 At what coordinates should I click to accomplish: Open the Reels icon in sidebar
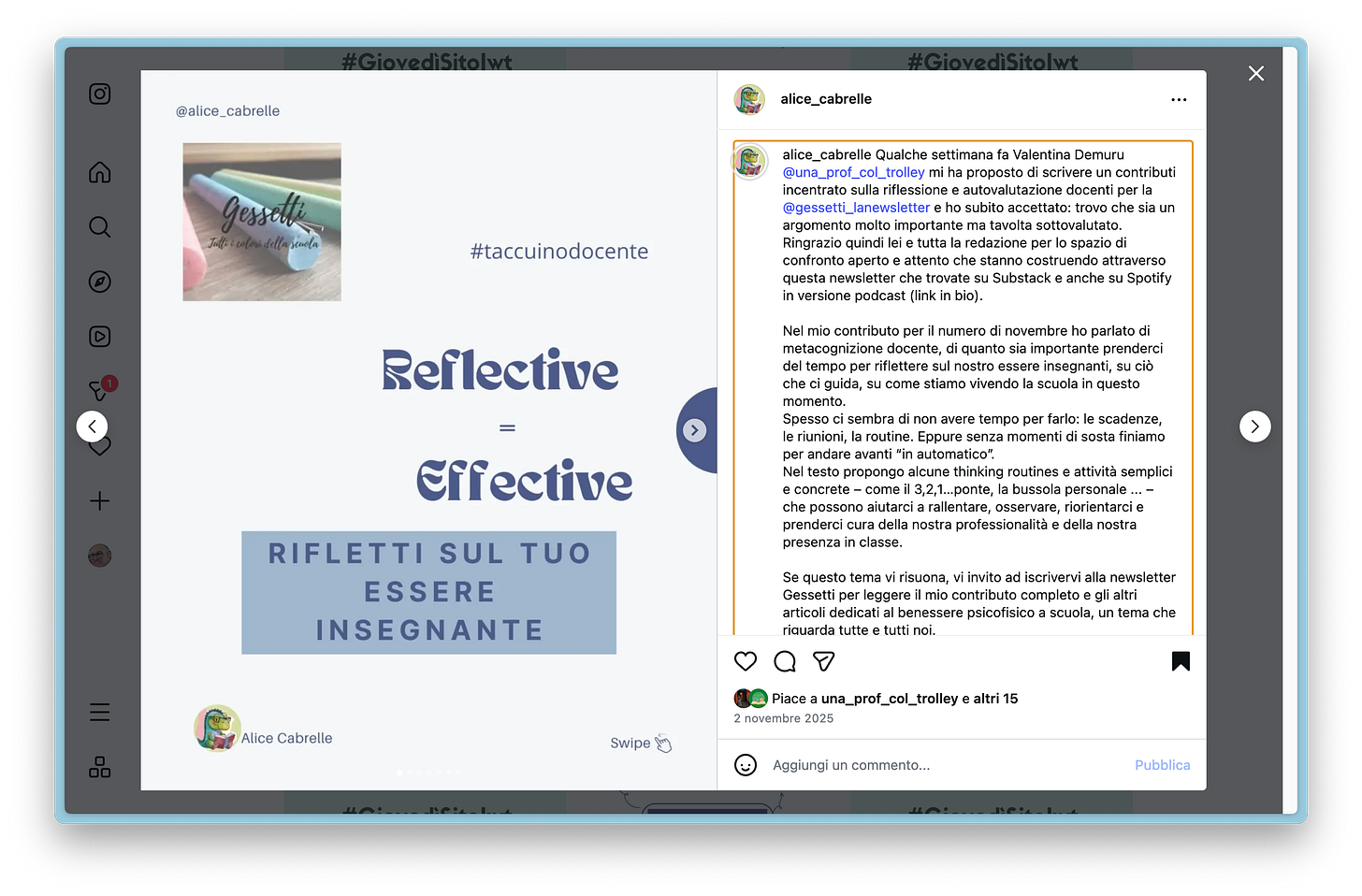[x=100, y=337]
